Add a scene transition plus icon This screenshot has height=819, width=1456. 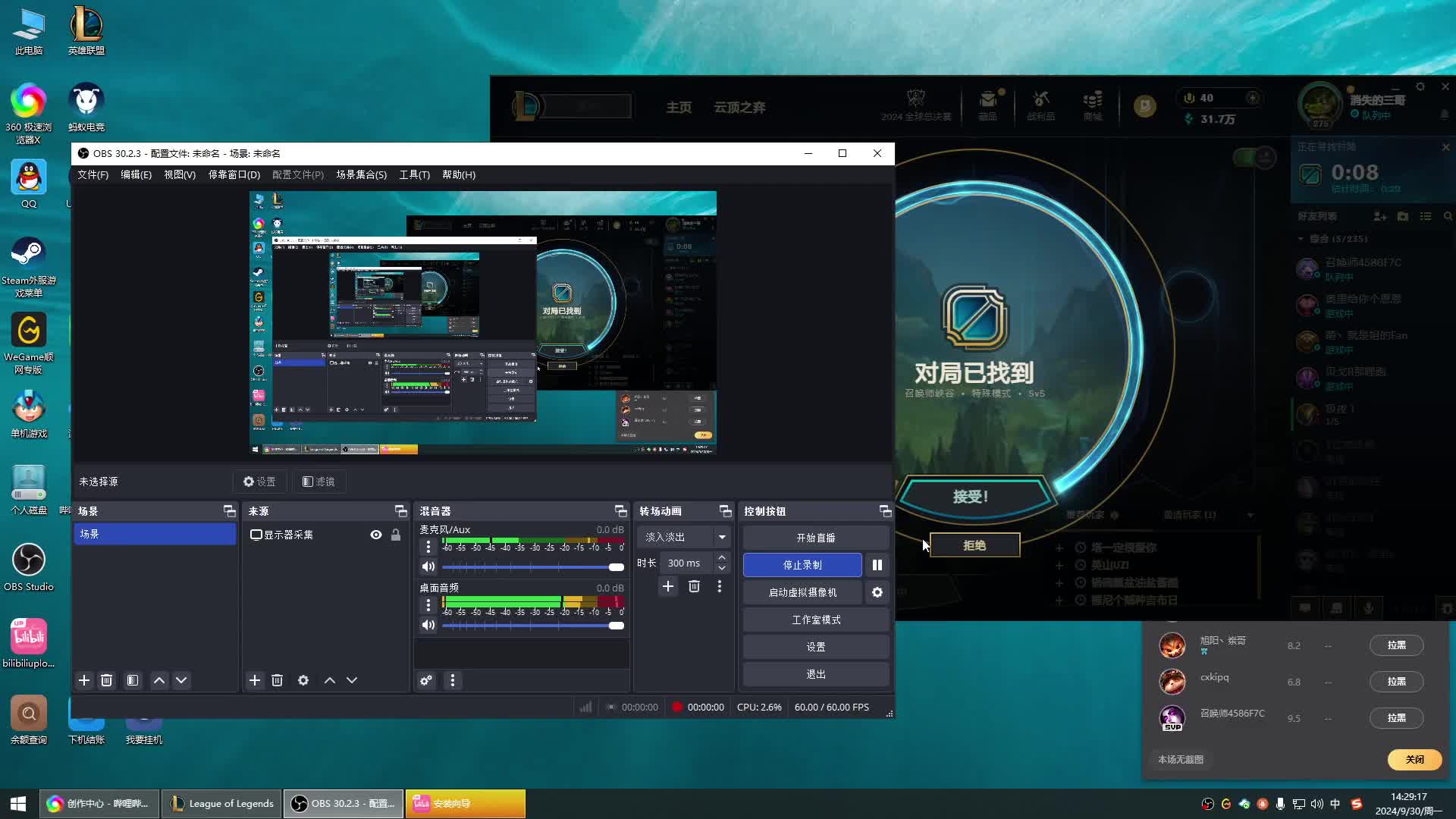click(x=668, y=586)
